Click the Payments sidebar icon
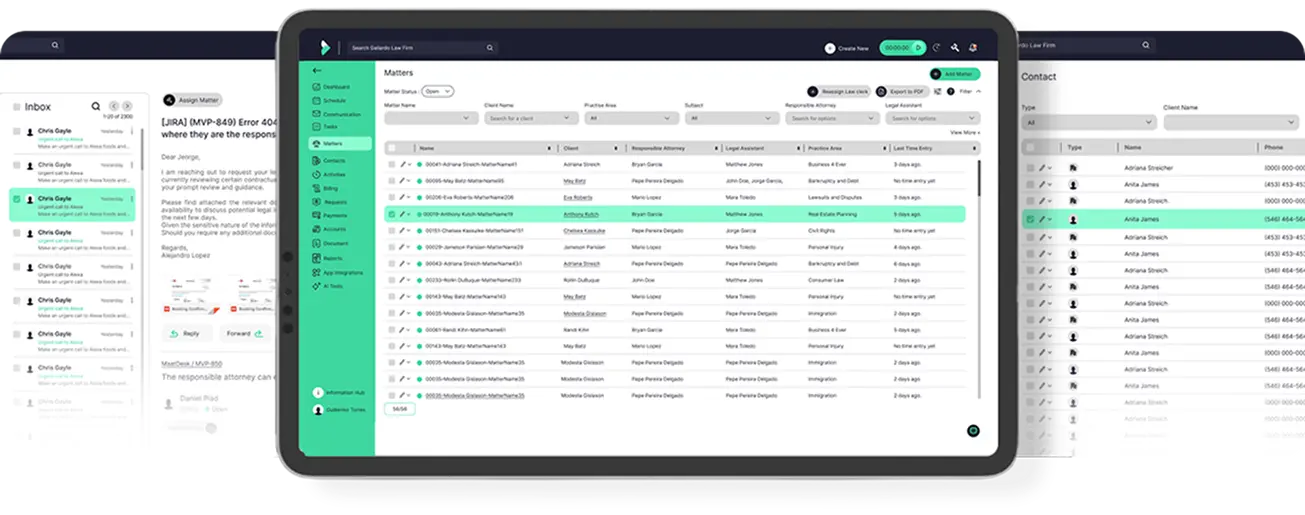Screen dimensions: 1305x515 (316, 215)
